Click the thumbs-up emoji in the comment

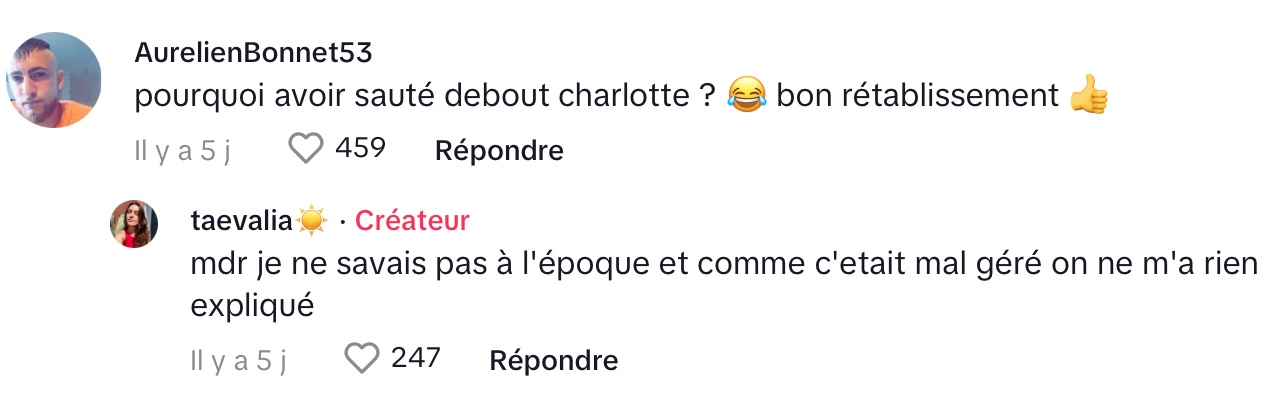pyautogui.click(x=1089, y=97)
